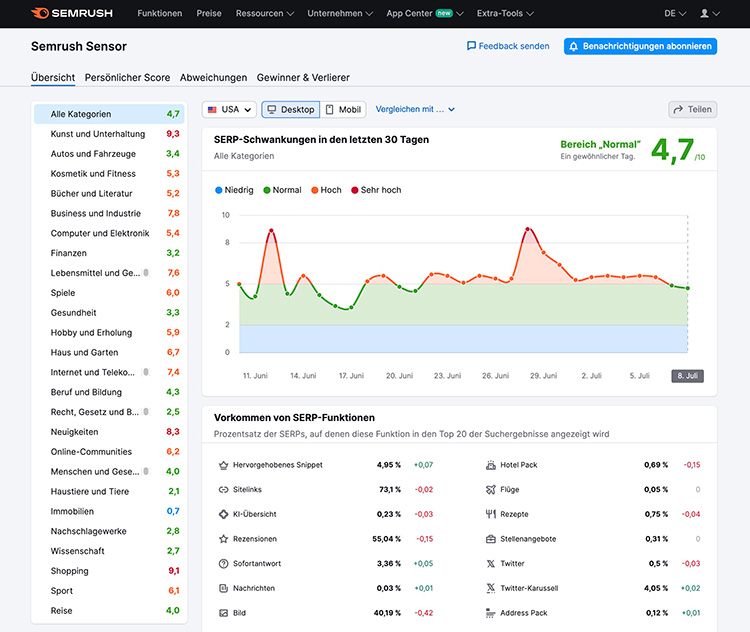This screenshot has width=750, height=632.
Task: Open Funktionen in the top navigation
Action: (x=160, y=13)
